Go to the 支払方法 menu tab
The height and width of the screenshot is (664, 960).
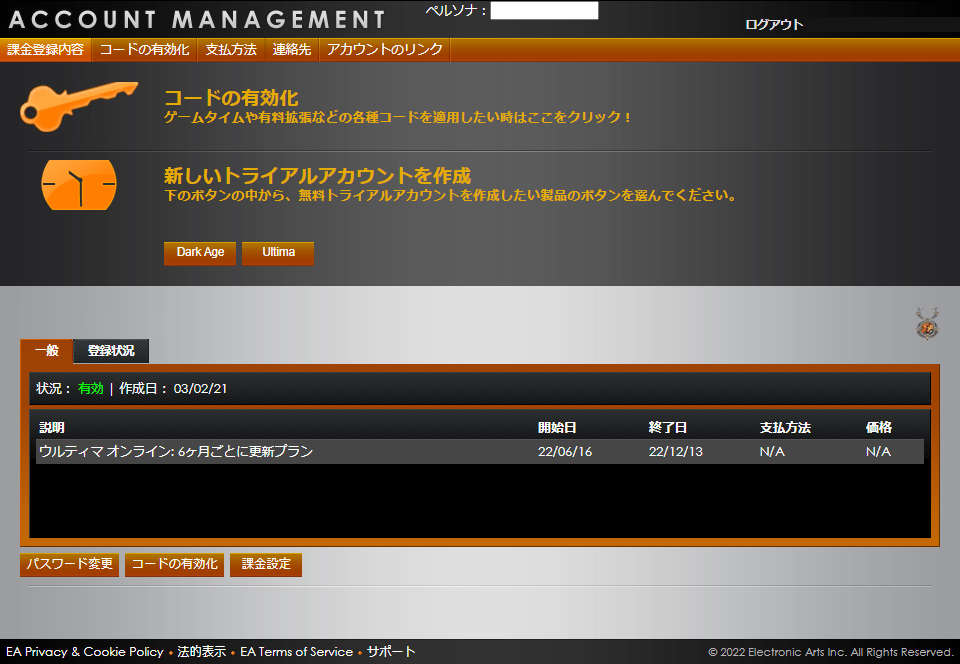[x=231, y=50]
